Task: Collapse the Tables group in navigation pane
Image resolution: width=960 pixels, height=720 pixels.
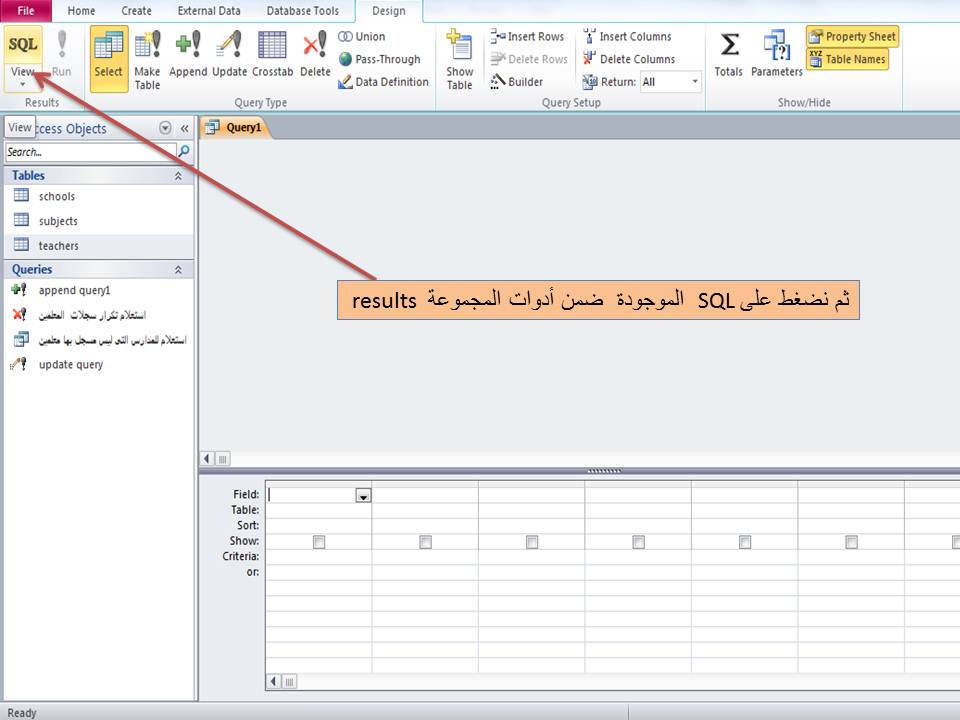Action: tap(179, 175)
